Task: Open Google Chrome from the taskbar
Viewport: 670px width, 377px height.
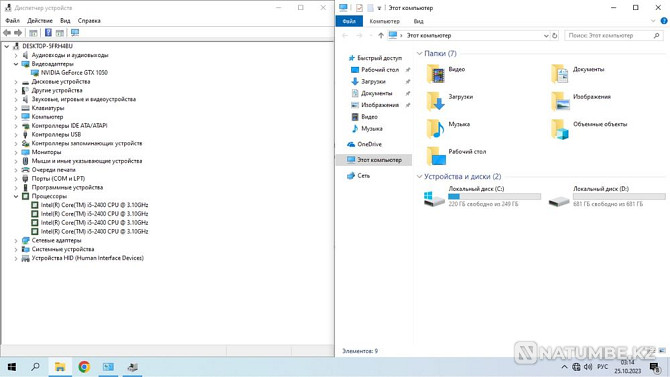Action: pyautogui.click(x=84, y=367)
